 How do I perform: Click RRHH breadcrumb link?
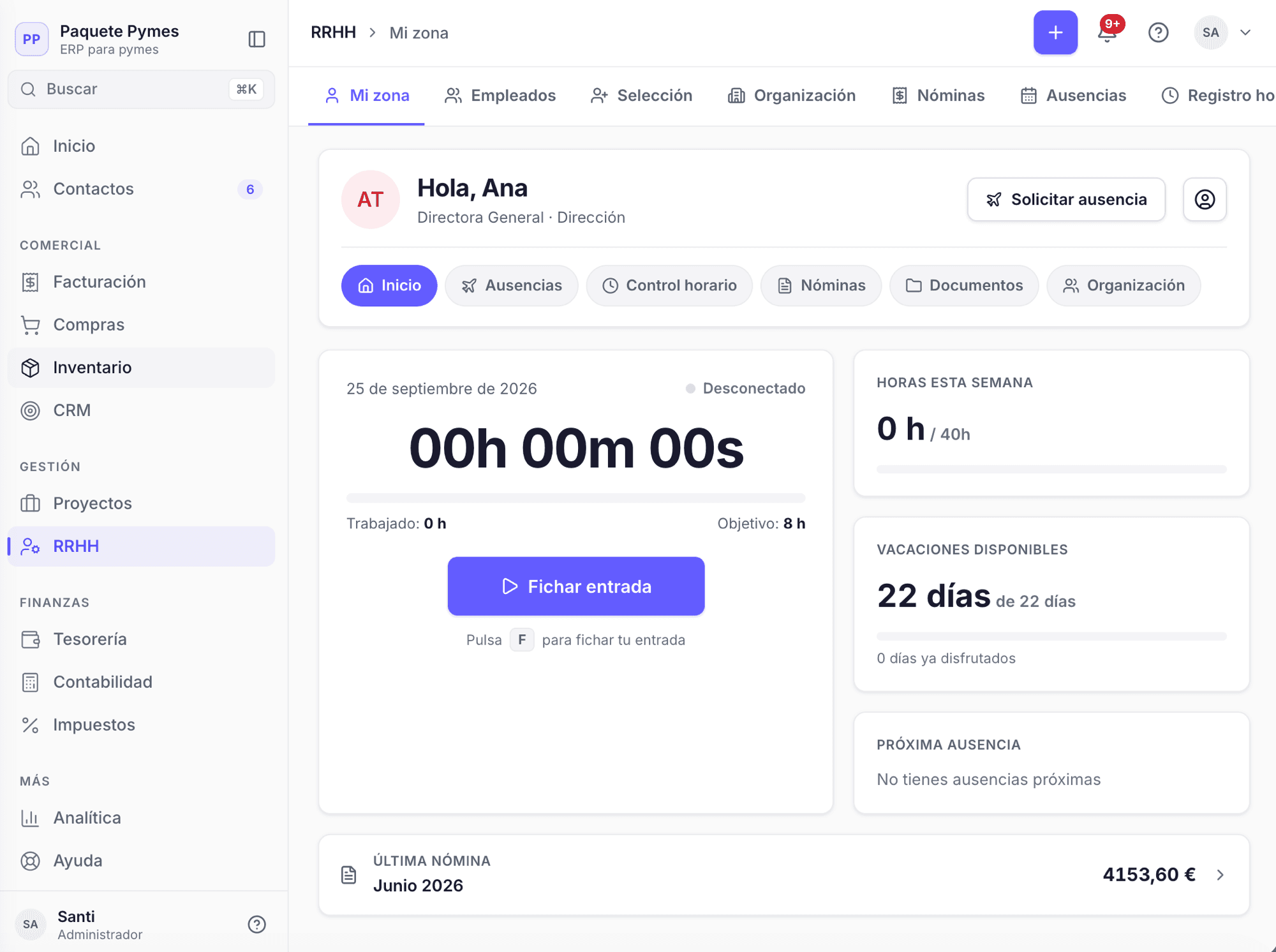333,33
